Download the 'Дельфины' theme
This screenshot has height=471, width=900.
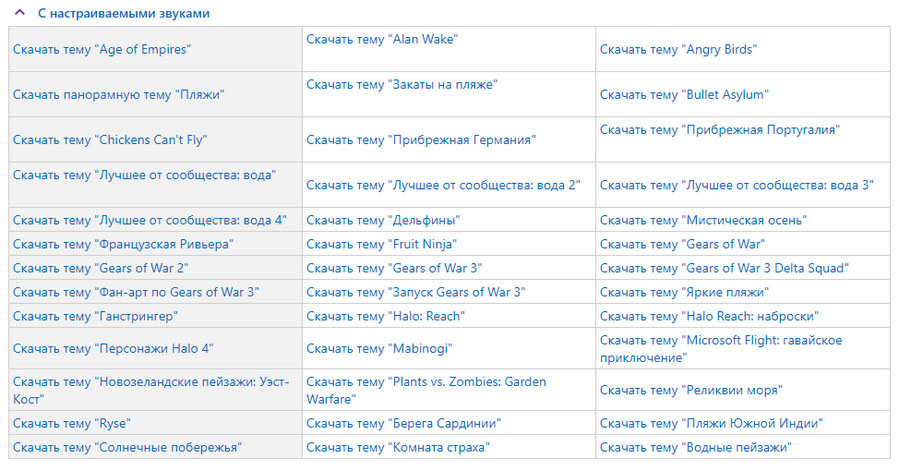coord(383,220)
